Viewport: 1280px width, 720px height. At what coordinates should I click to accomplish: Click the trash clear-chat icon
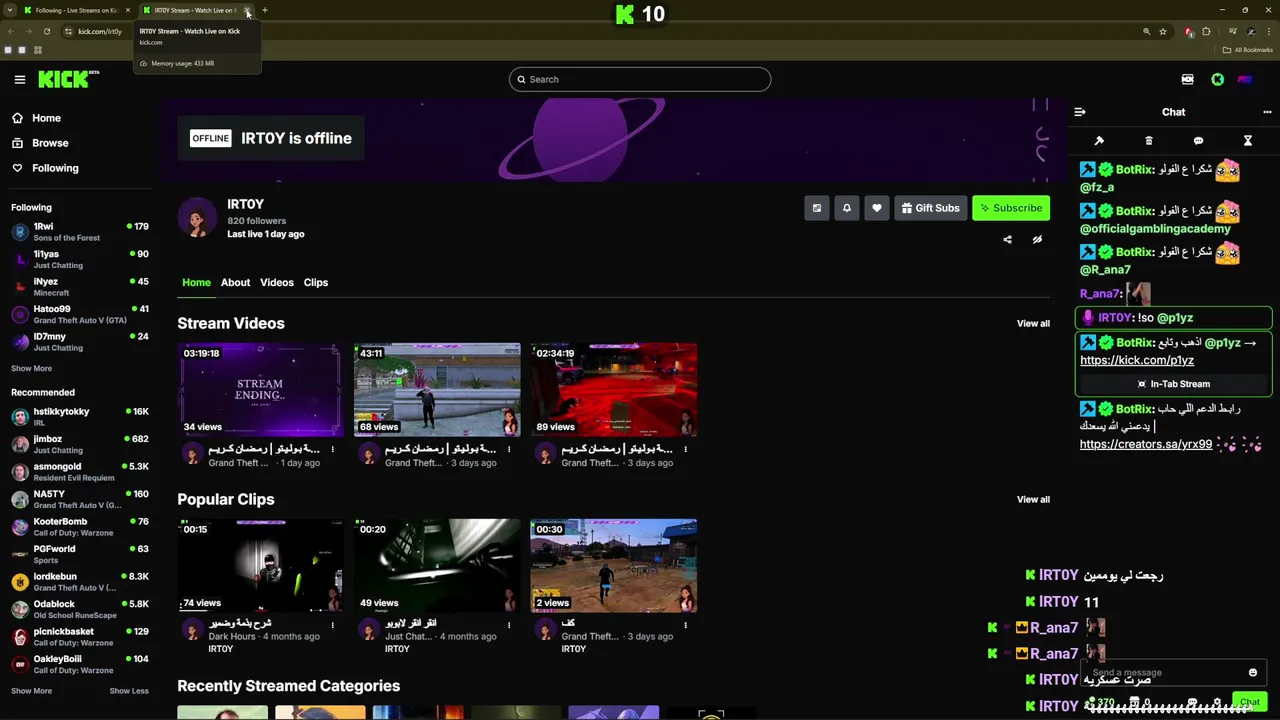point(1149,141)
